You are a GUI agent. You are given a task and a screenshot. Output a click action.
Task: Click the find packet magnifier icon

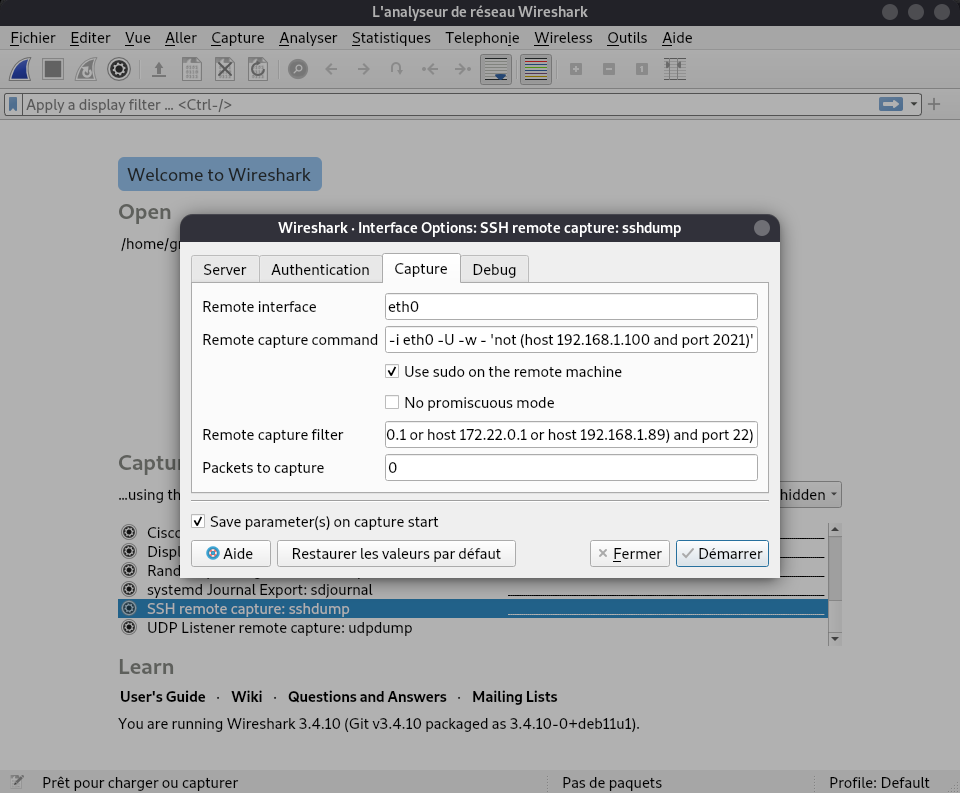297,69
